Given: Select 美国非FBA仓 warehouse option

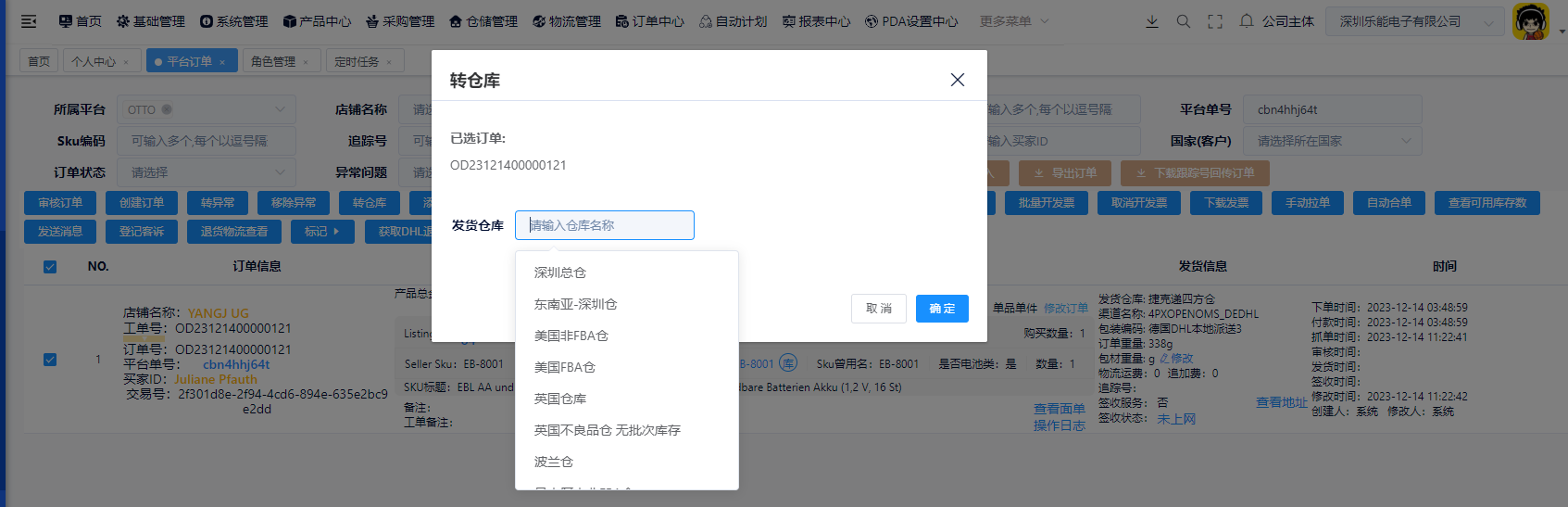Looking at the screenshot, I should click(627, 336).
